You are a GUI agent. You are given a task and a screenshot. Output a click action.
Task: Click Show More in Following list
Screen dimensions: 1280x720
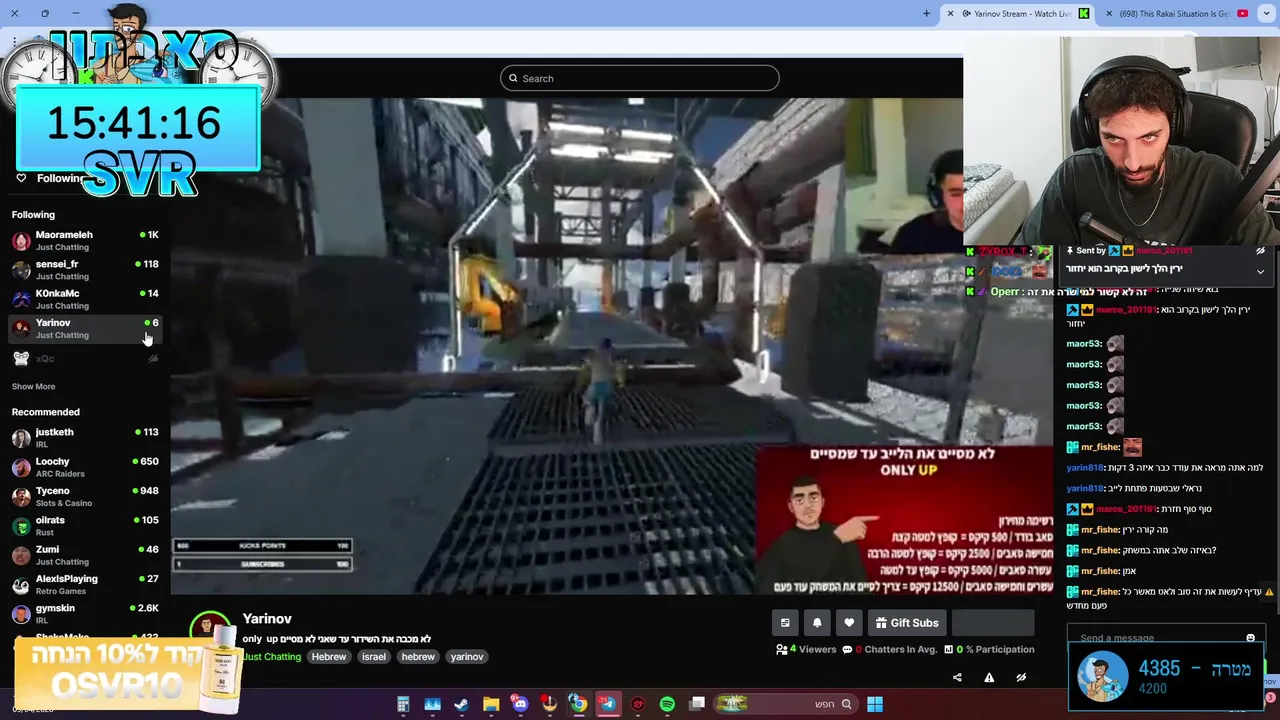pyautogui.click(x=33, y=386)
